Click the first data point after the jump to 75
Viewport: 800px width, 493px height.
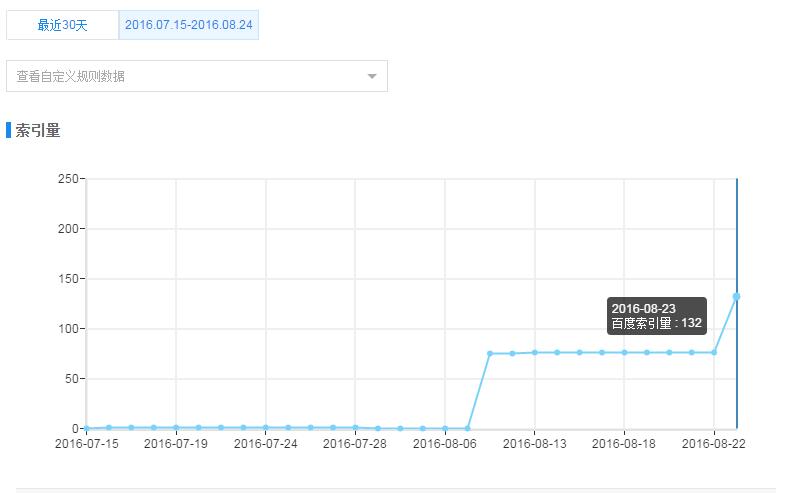[490, 353]
